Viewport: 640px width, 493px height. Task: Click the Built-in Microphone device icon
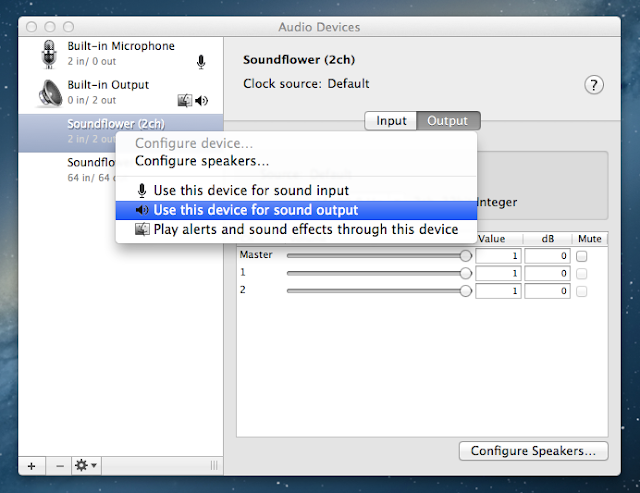49,54
